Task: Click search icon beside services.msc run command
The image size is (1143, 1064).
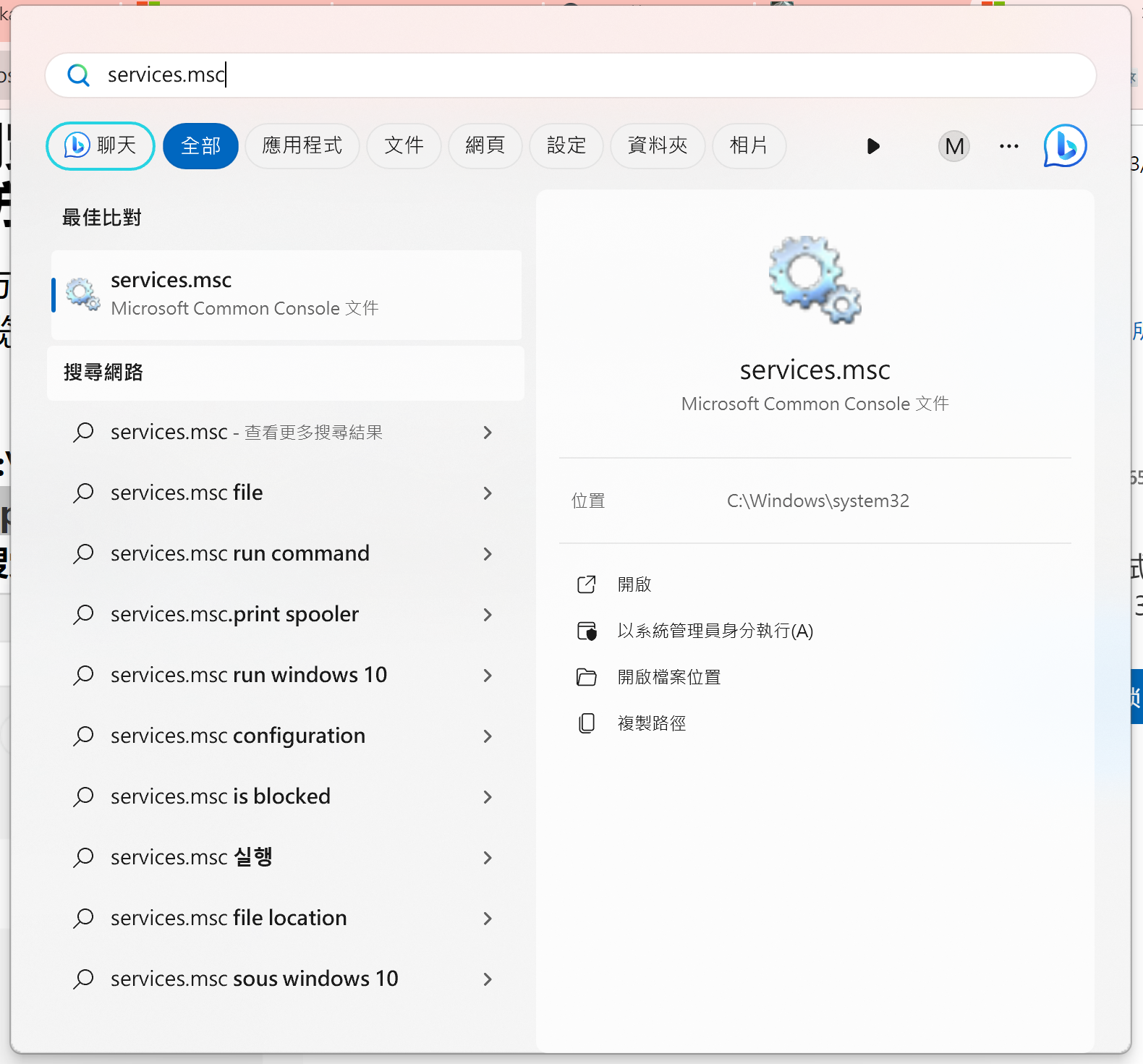Action: click(84, 554)
